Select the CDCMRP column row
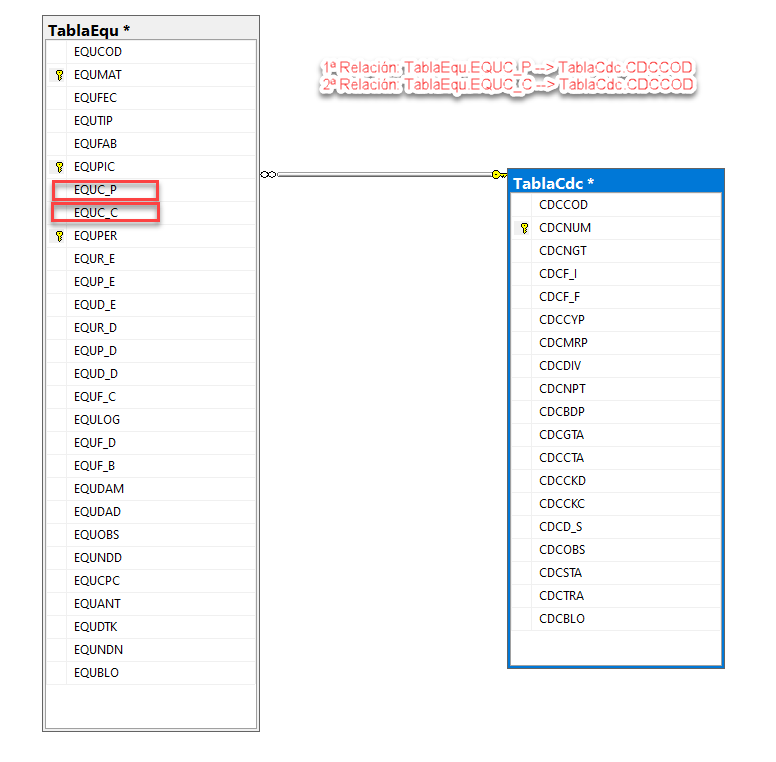This screenshot has width=776, height=762. [x=616, y=343]
